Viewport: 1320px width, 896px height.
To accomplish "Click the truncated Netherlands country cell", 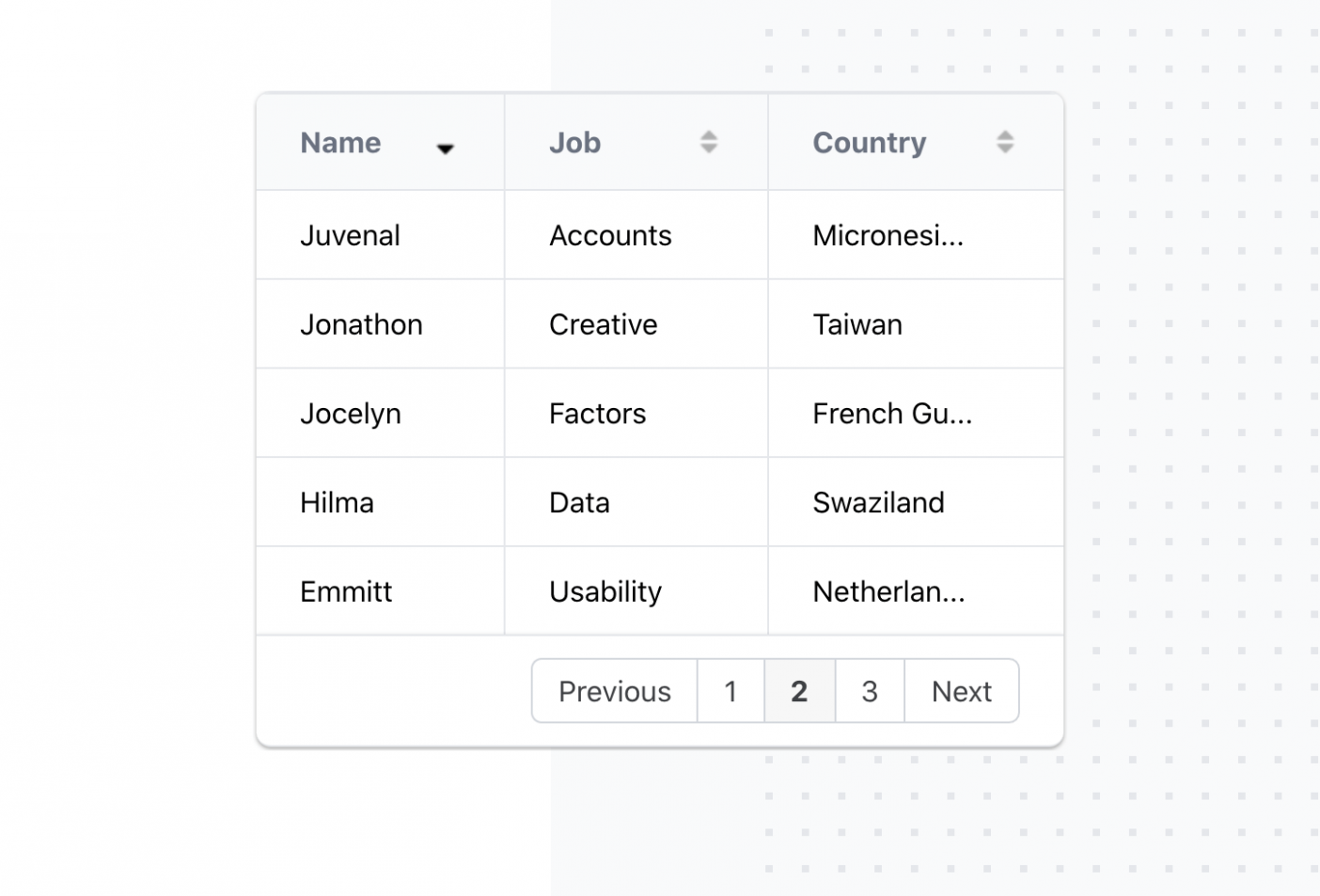I will tap(888, 591).
